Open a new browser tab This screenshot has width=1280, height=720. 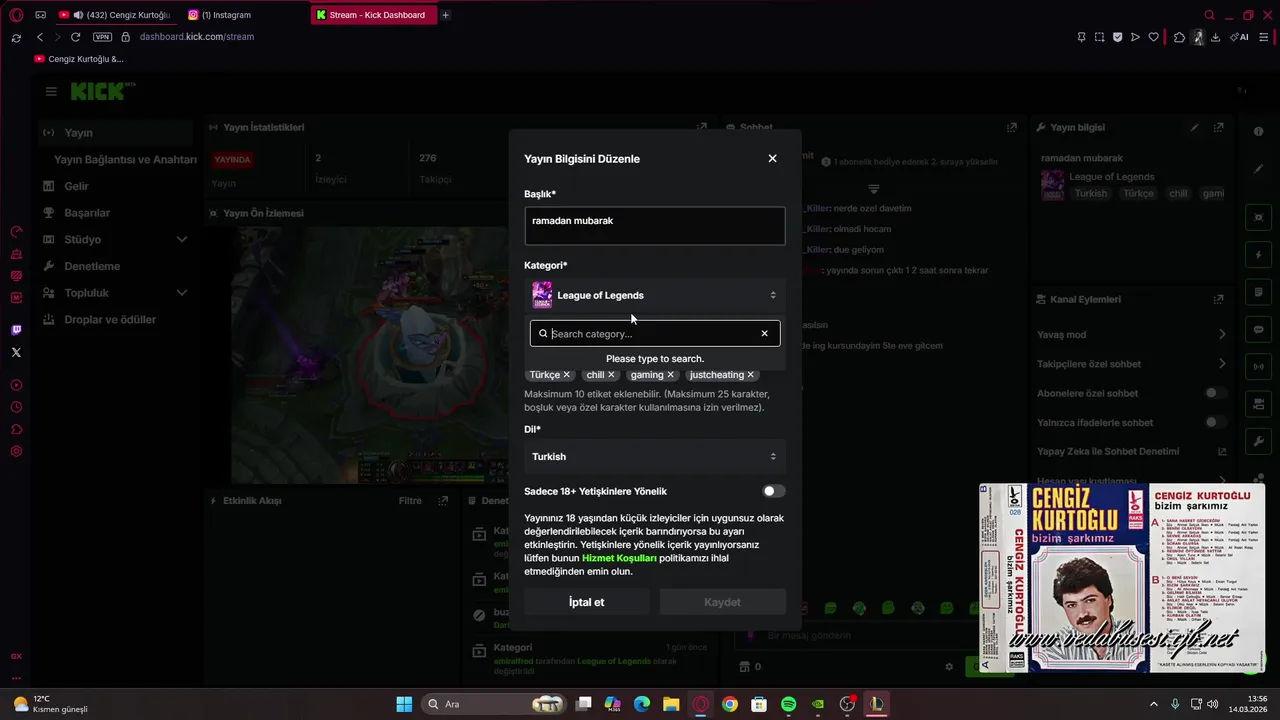coord(446,15)
